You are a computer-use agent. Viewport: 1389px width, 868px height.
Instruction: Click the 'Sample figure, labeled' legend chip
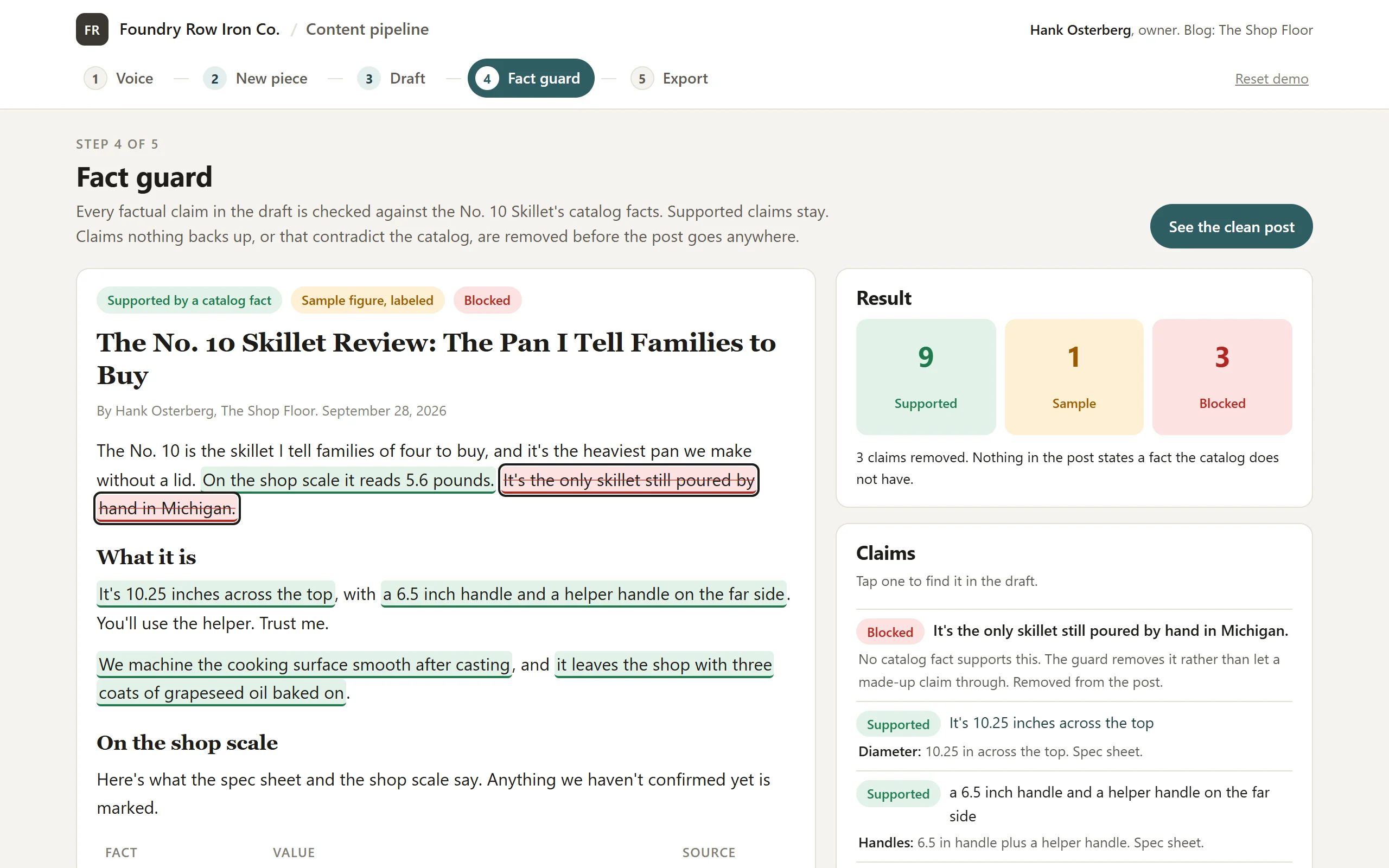(367, 300)
